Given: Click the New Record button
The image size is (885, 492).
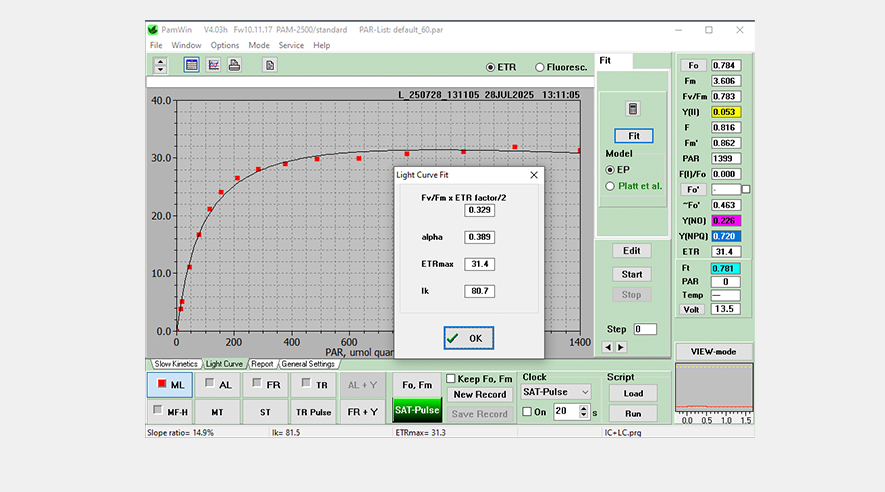Looking at the screenshot, I should click(x=480, y=394).
